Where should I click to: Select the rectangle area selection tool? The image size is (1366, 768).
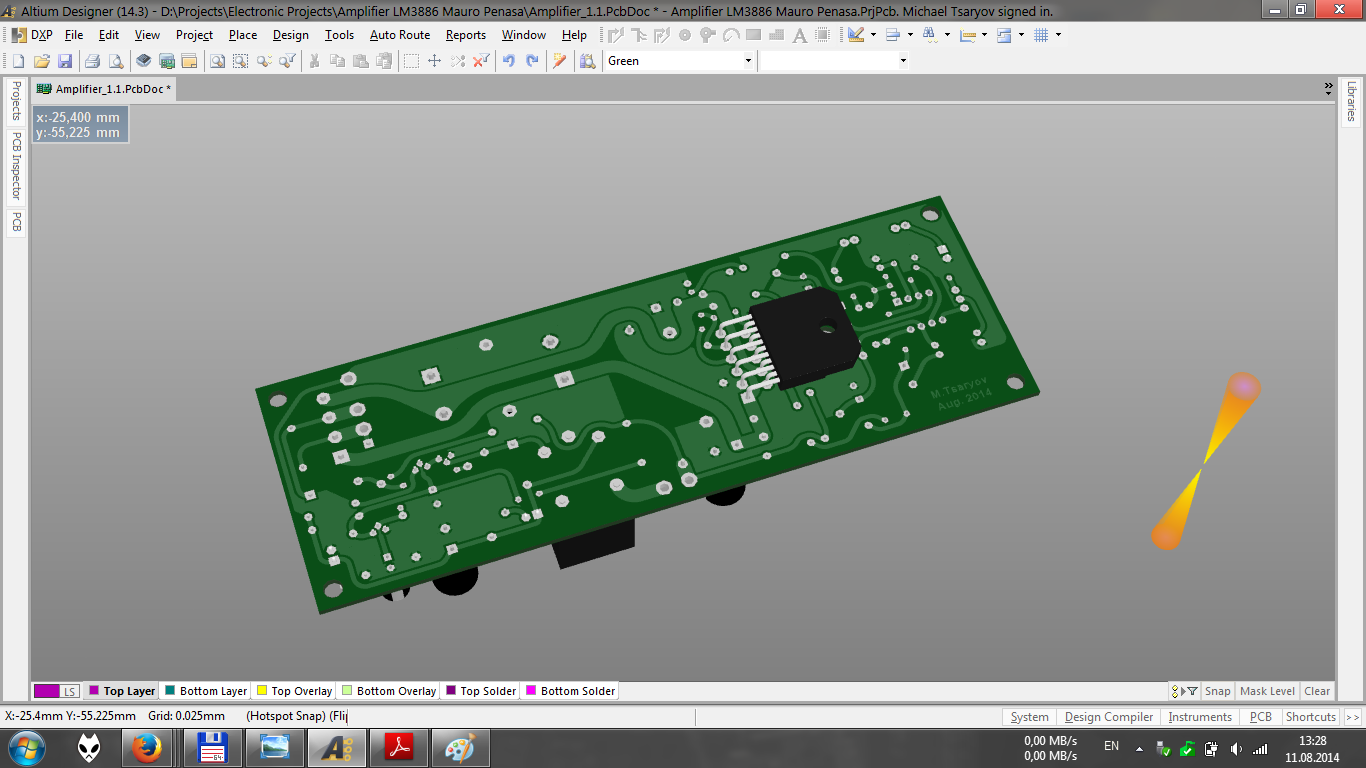pos(411,61)
